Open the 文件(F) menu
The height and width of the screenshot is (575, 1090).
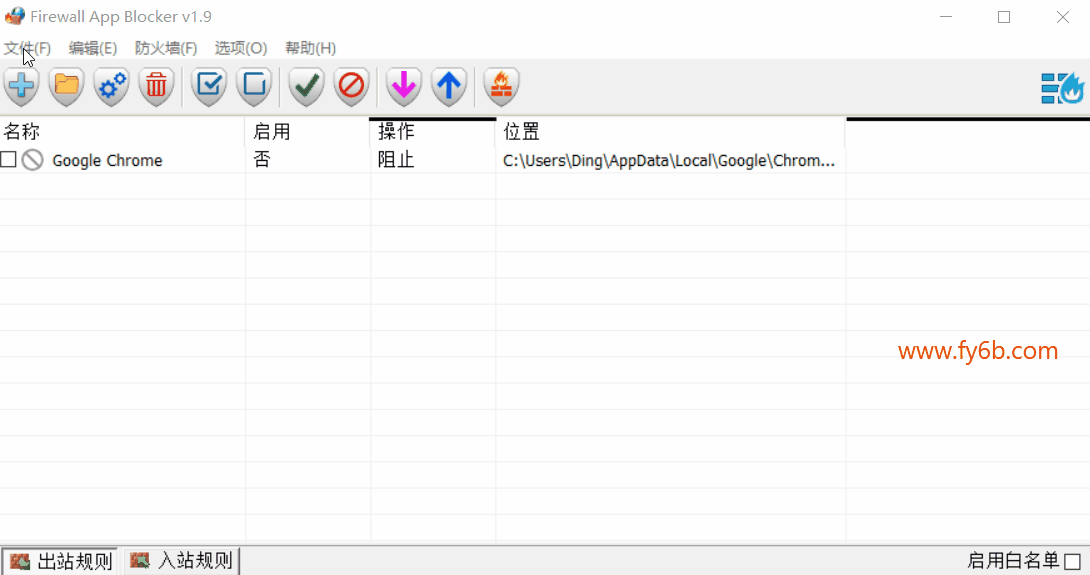27,48
